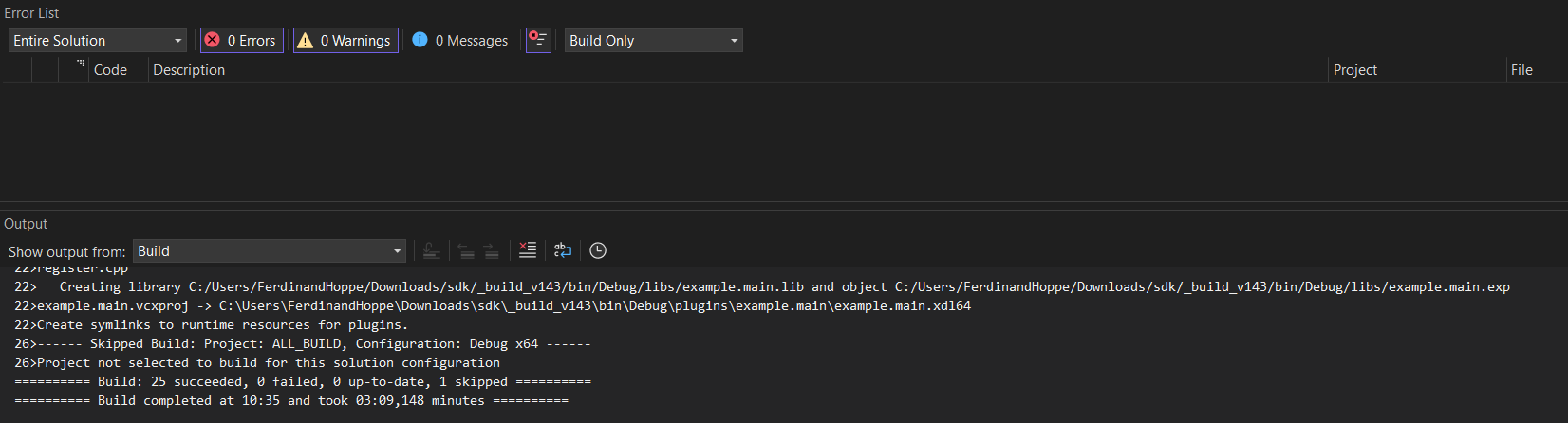
Task: Toggle the 0 Warnings filter
Action: coord(345,40)
